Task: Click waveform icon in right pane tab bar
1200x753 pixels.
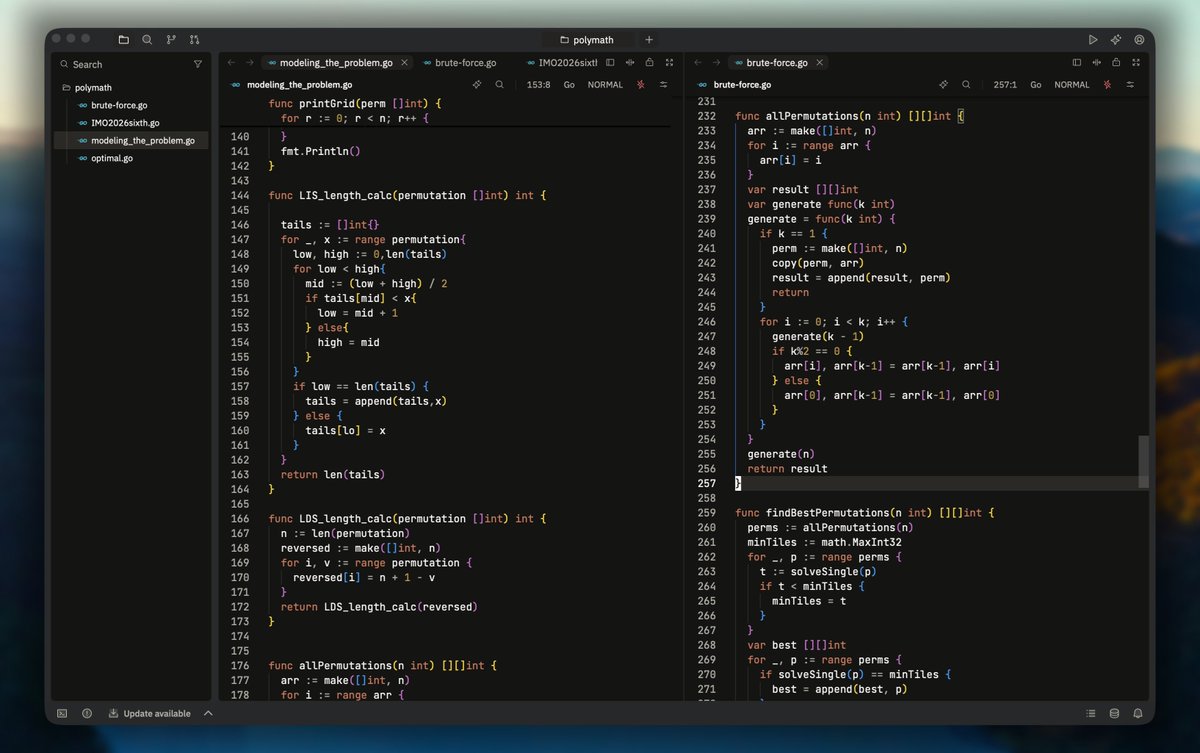Action: click(1097, 62)
